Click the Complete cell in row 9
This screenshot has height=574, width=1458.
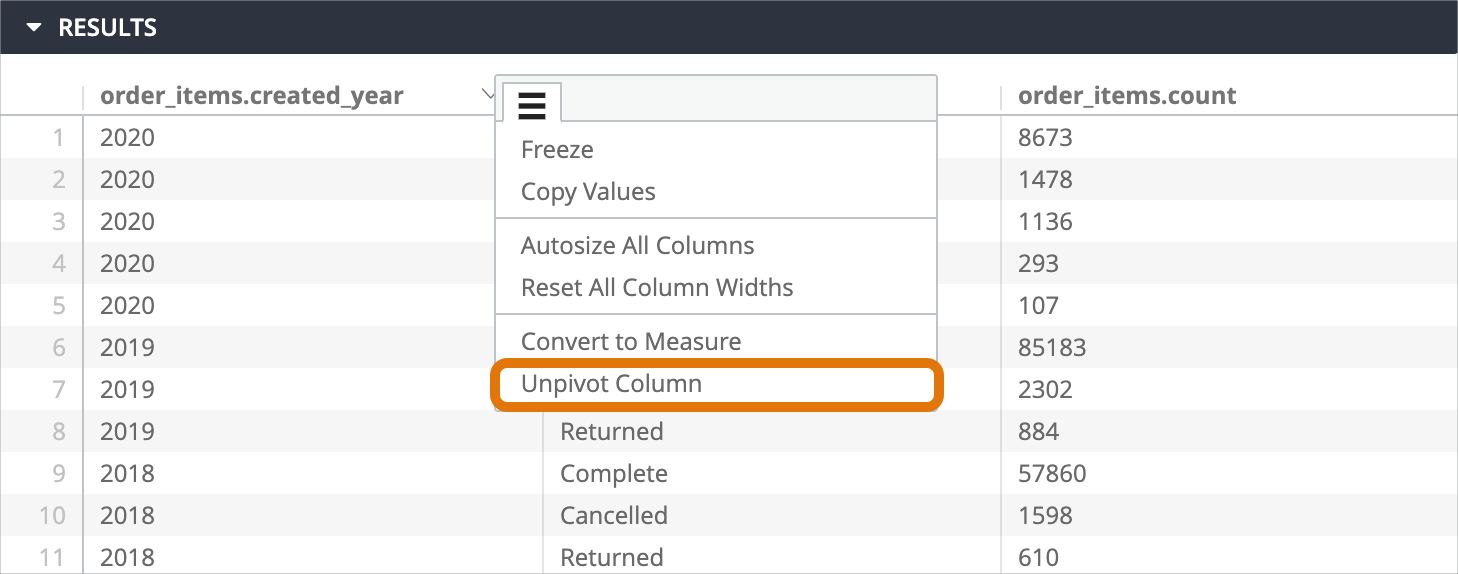[613, 474]
